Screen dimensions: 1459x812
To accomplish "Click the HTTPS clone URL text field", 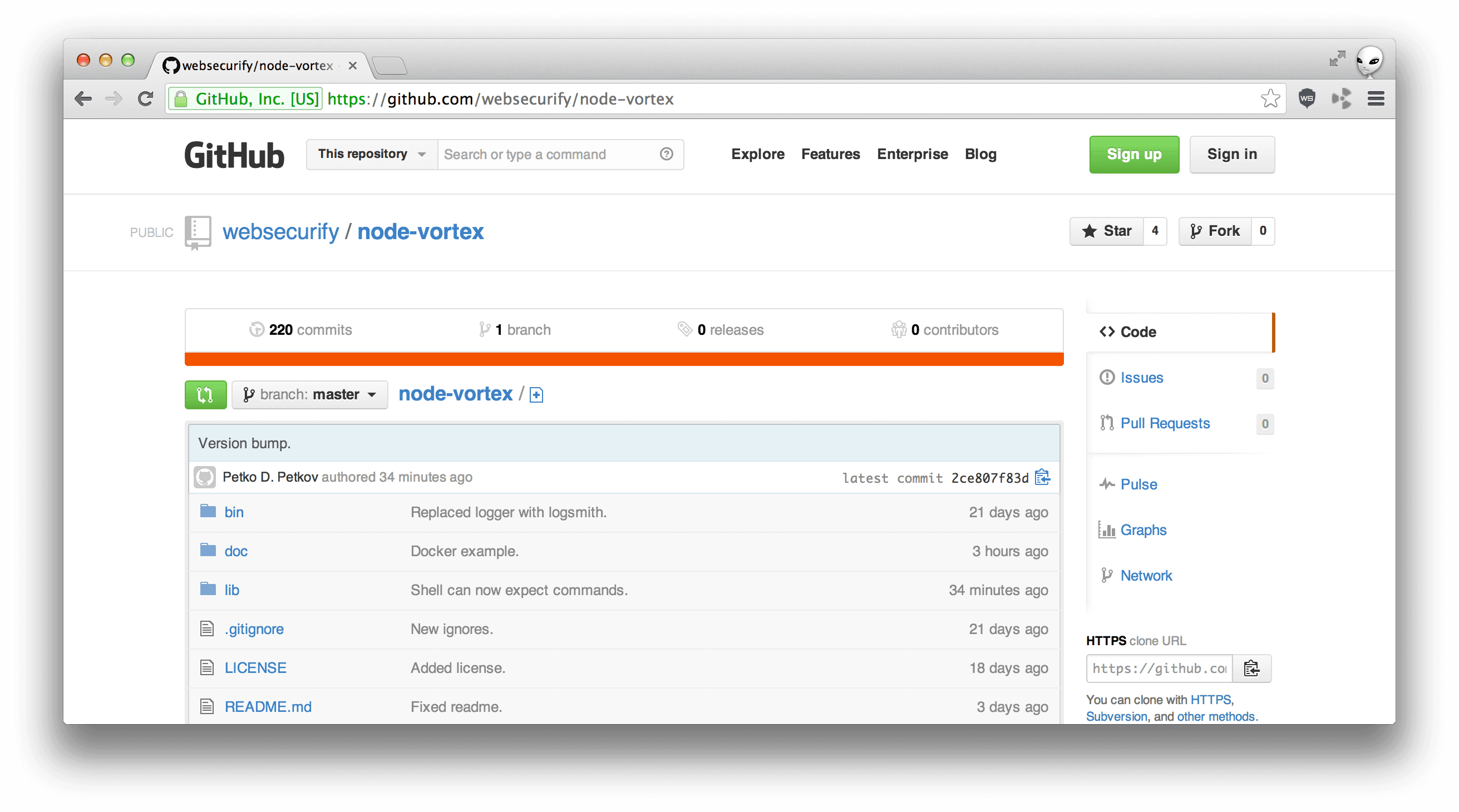I will (1159, 668).
